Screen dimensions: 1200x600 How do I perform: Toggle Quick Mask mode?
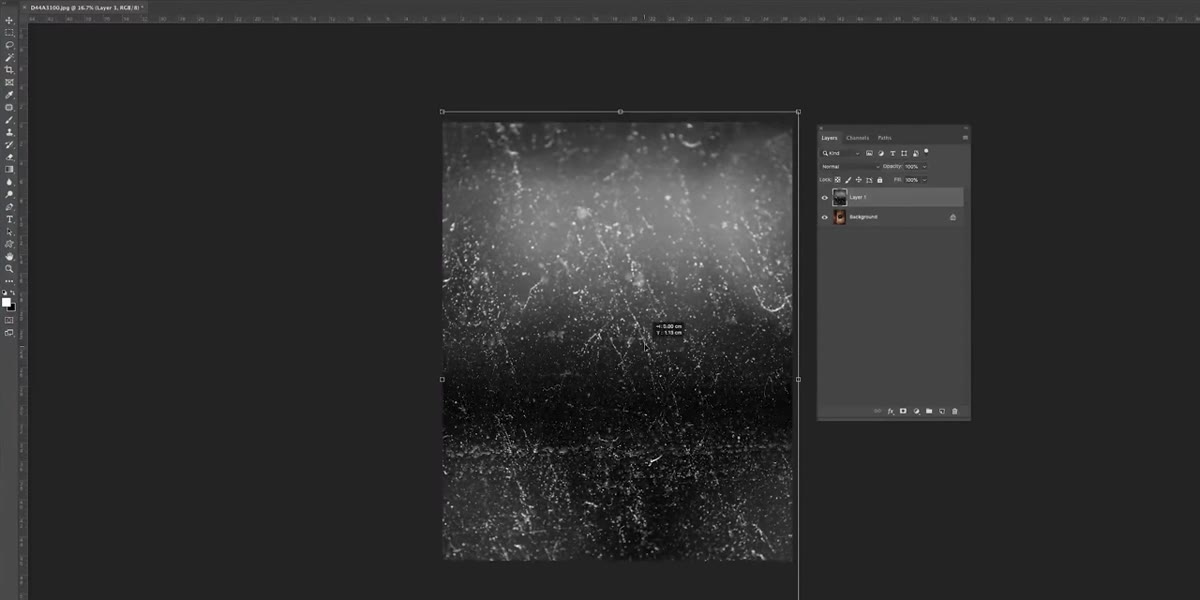coord(10,320)
